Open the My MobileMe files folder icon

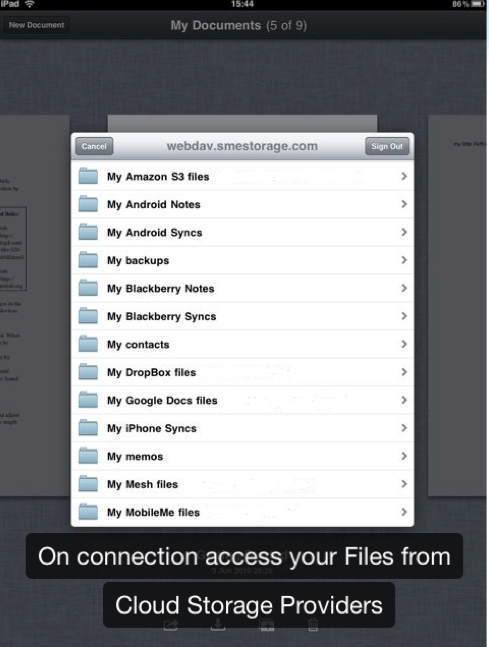pyautogui.click(x=88, y=512)
